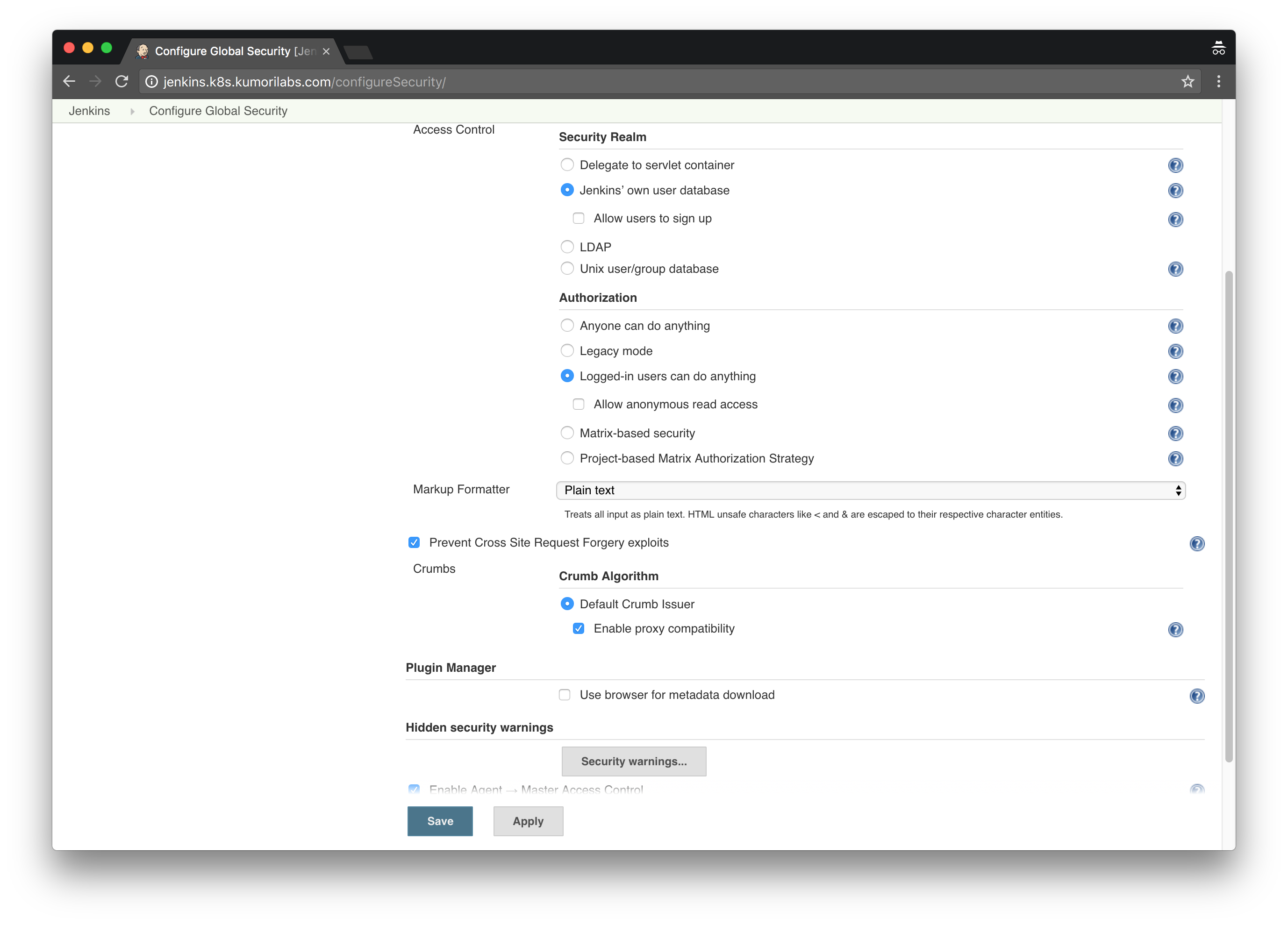Viewport: 1288px width, 925px height.
Task: Navigate to Jenkins breadcrumb home
Action: pos(88,110)
